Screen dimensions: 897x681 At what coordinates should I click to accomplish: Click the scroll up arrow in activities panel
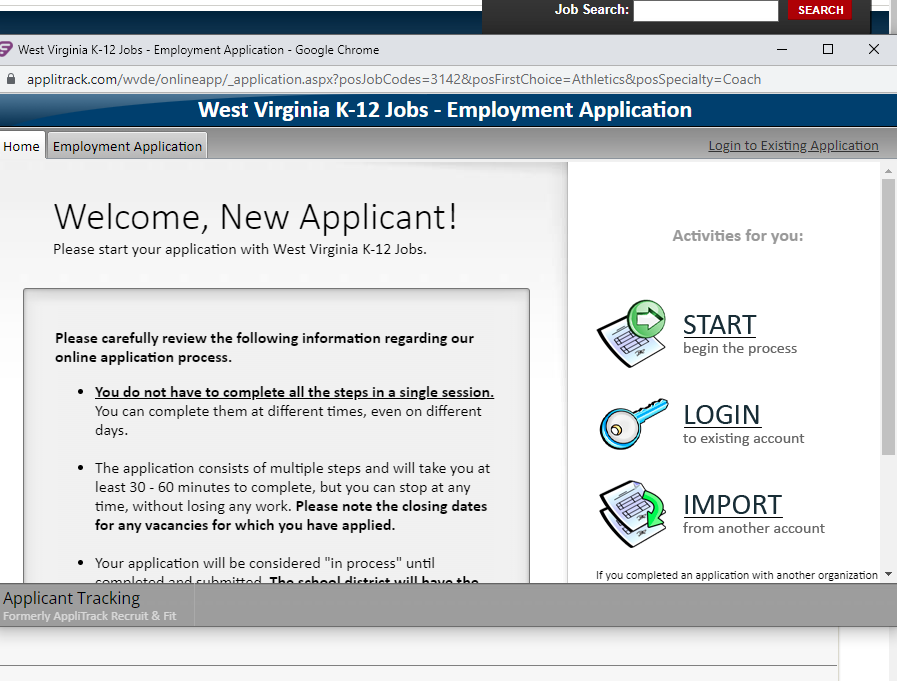click(x=888, y=171)
